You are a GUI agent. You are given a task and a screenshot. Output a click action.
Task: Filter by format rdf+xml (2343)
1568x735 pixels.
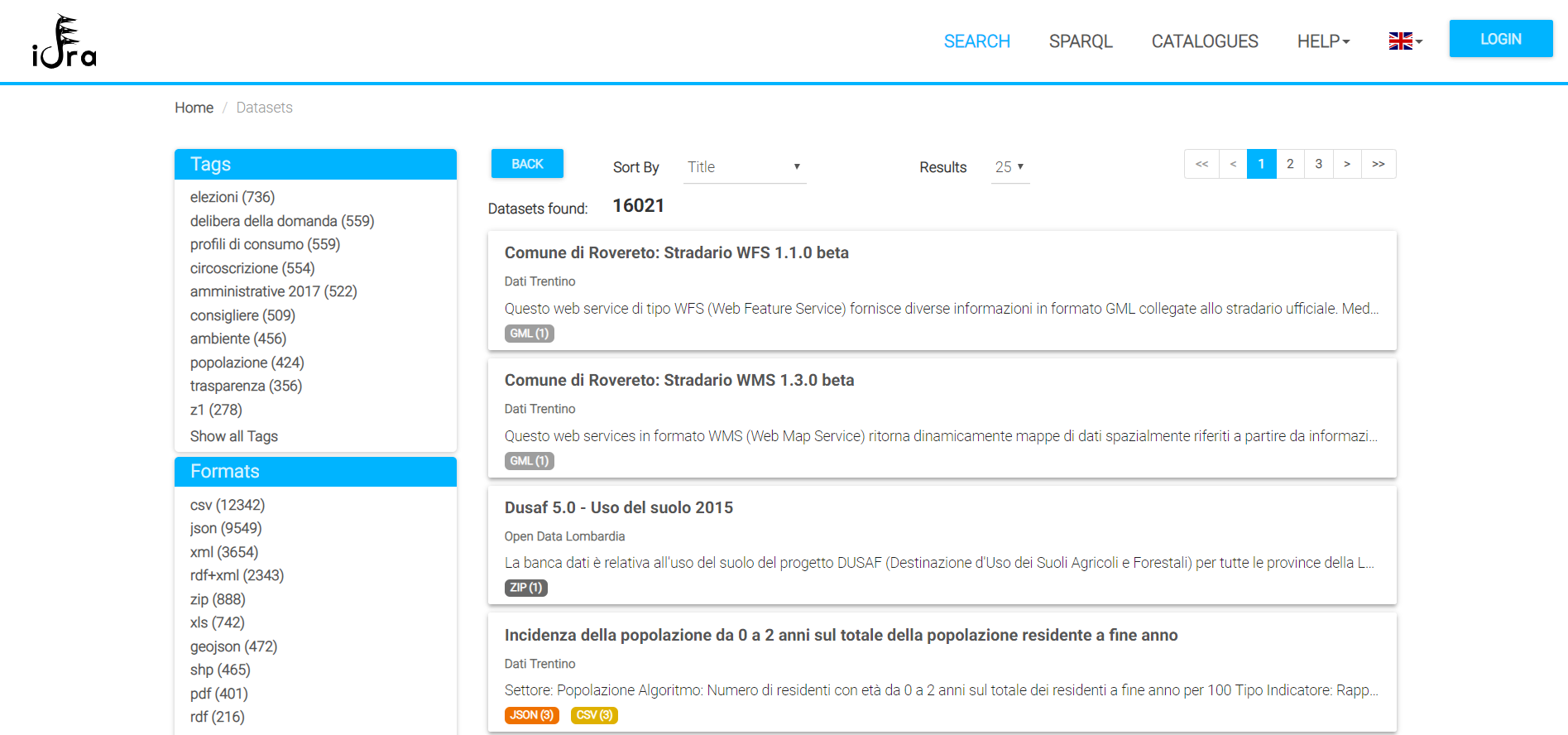237,575
